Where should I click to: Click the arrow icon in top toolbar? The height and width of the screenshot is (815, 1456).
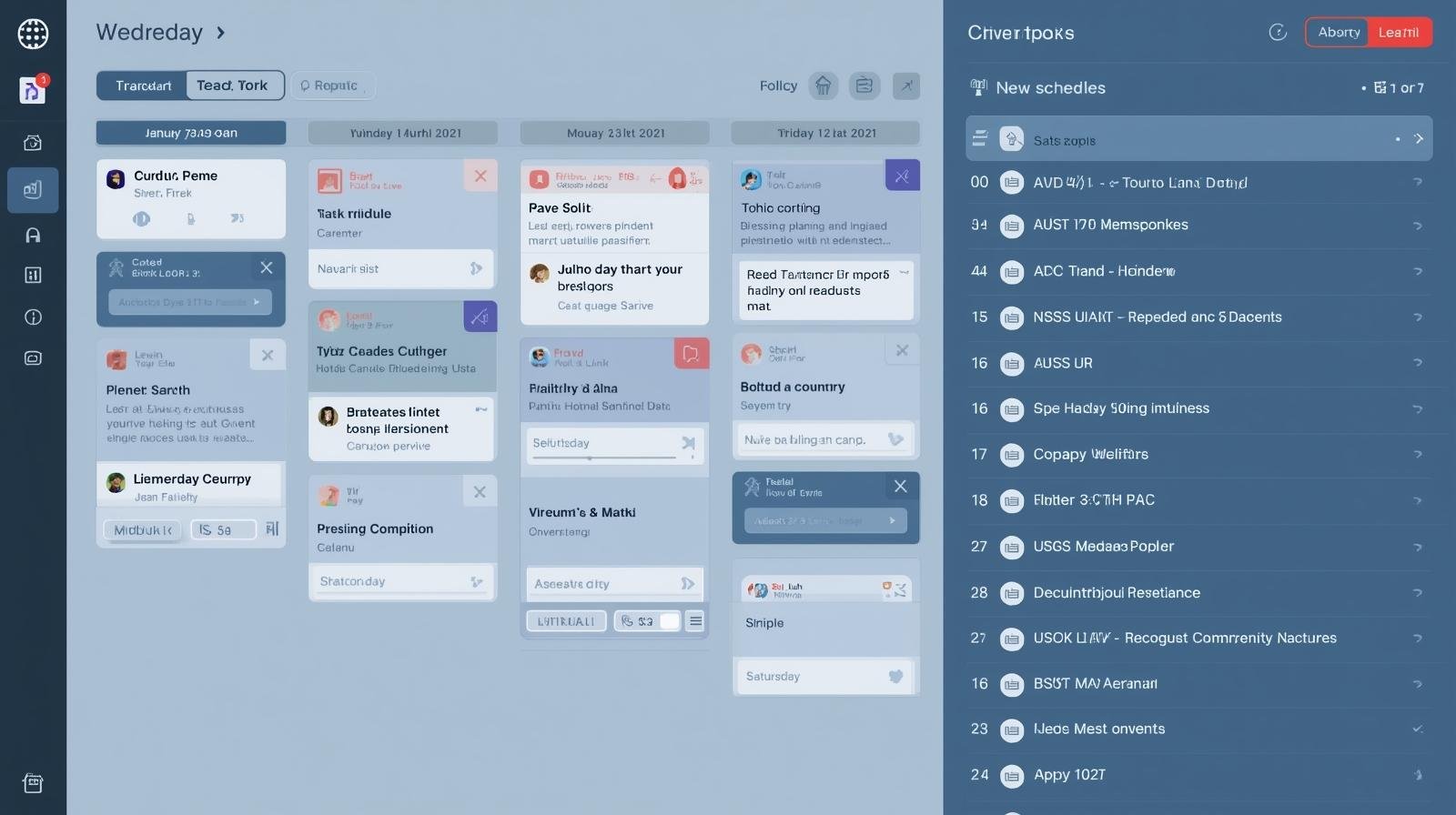[905, 86]
